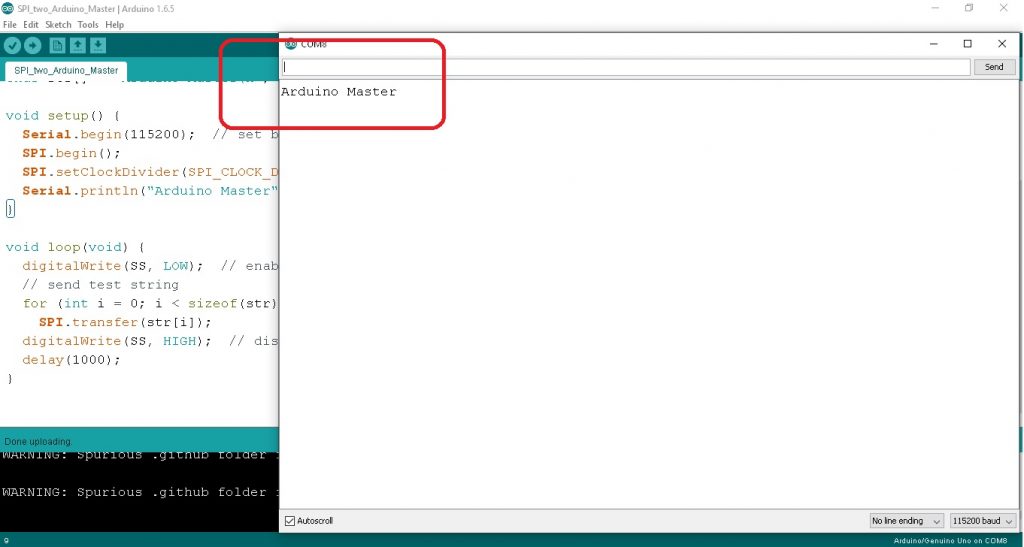Click the Verify sketch checkmark icon
The height and width of the screenshot is (547, 1024).
[12, 45]
